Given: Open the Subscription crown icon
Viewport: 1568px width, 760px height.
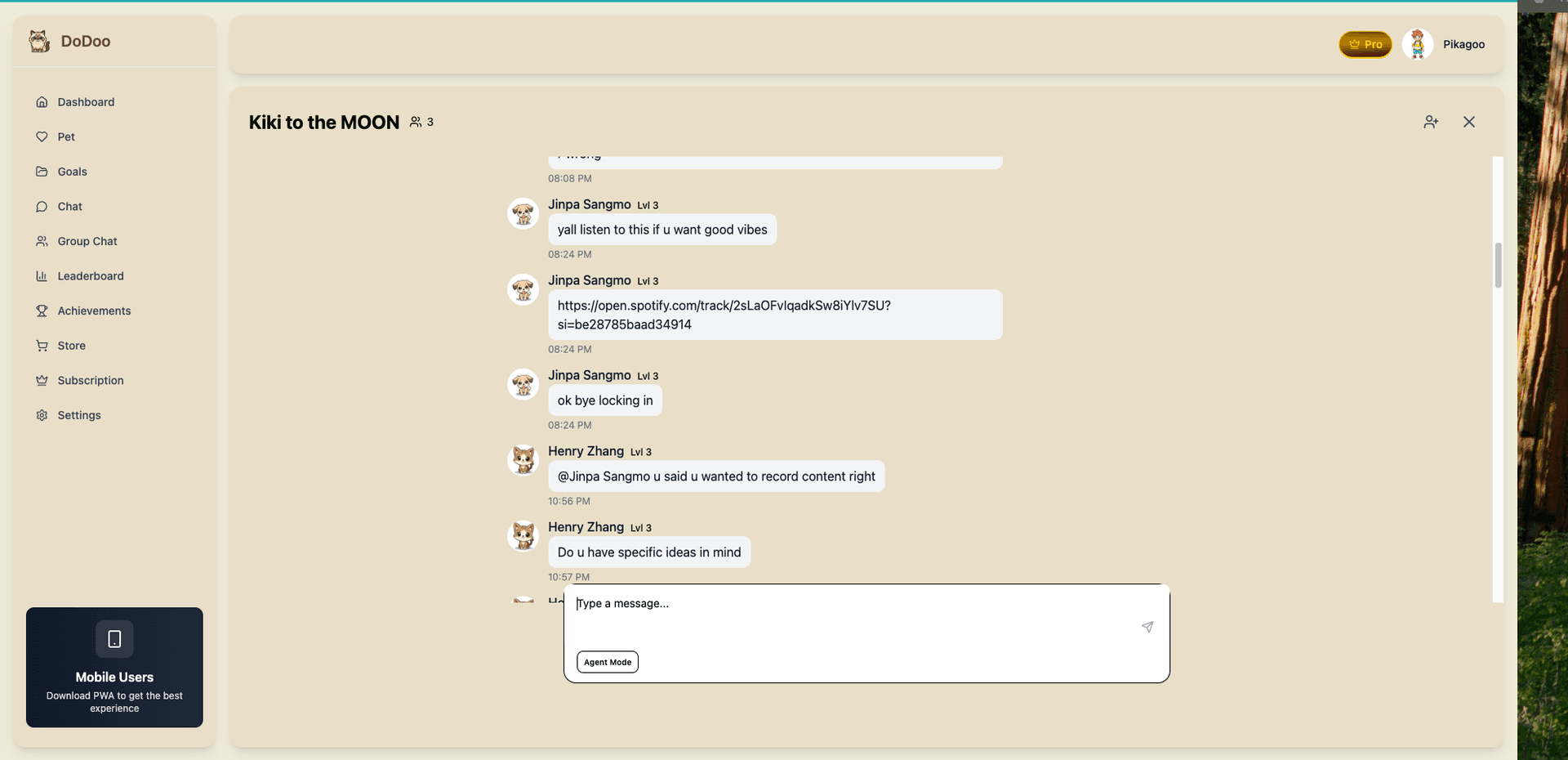Looking at the screenshot, I should 42,380.
